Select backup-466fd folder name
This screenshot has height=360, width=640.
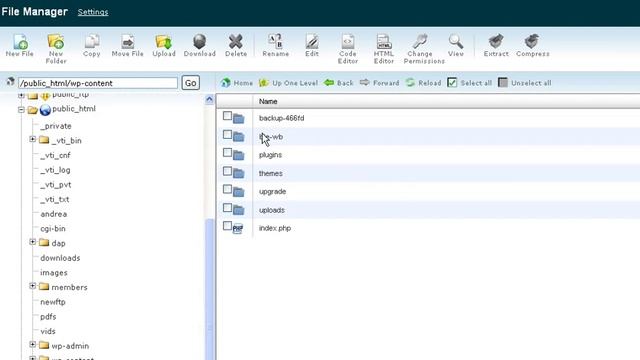(x=282, y=118)
